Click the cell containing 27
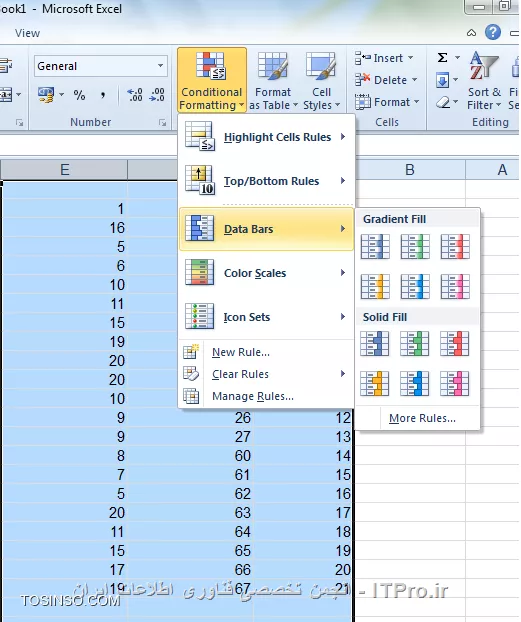The image size is (521, 622). [190, 437]
